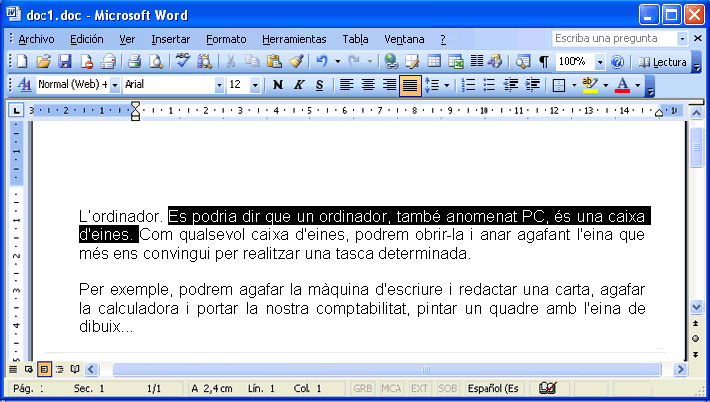Insert a table from toolbar
The image size is (710, 402).
(434, 61)
